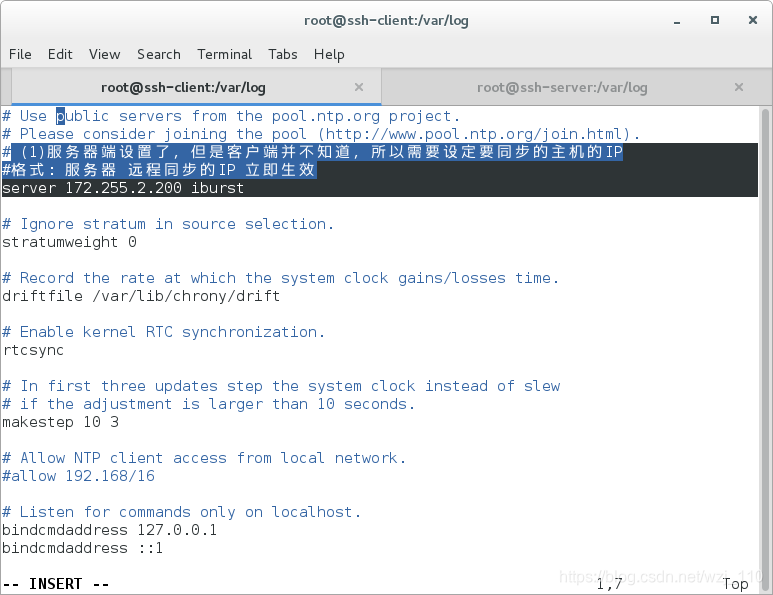Close the terminal window
The height and width of the screenshot is (595, 773).
pyautogui.click(x=753, y=20)
